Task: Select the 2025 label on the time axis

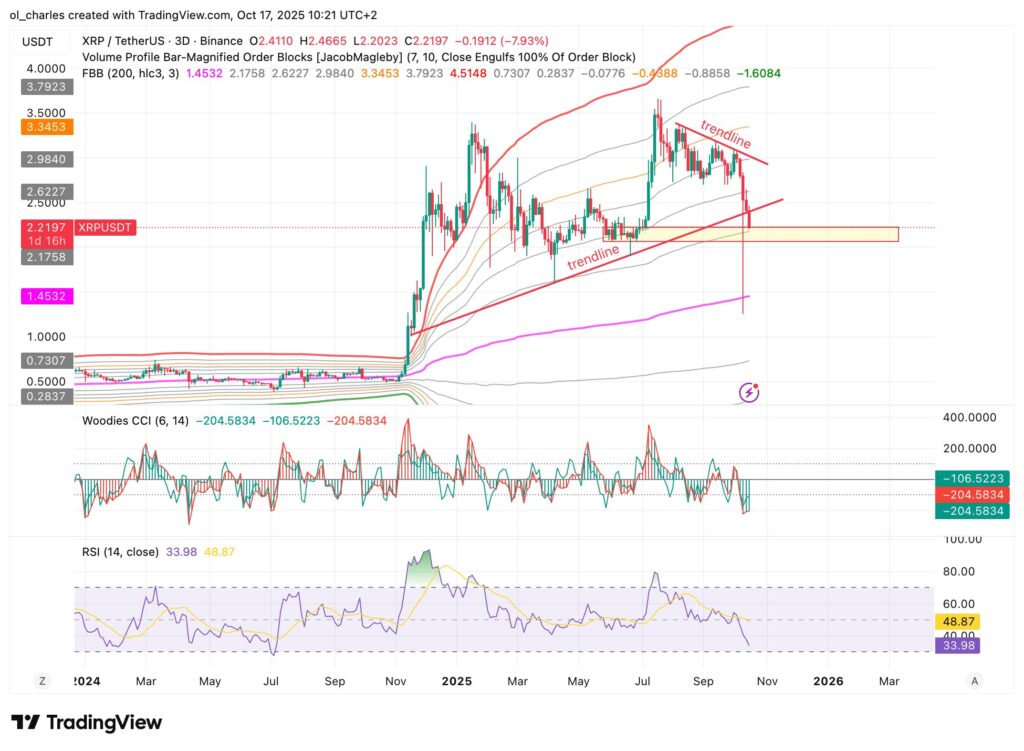Action: pos(457,680)
